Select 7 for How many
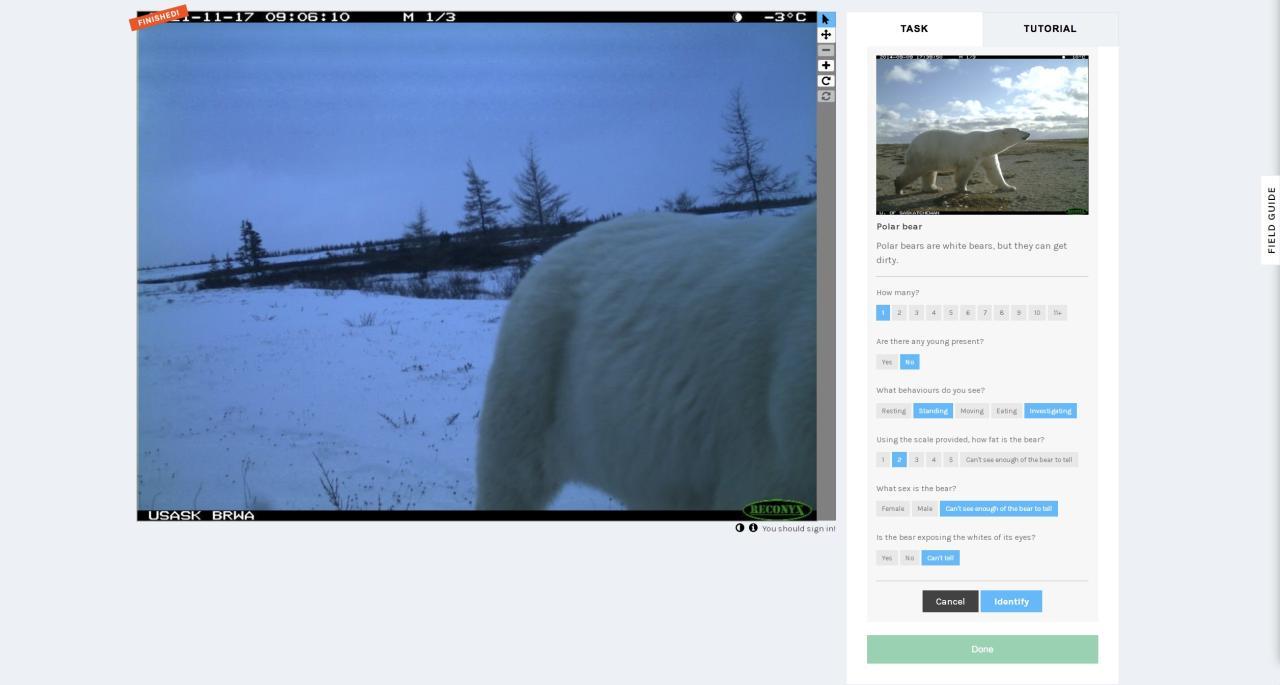 click(x=984, y=313)
